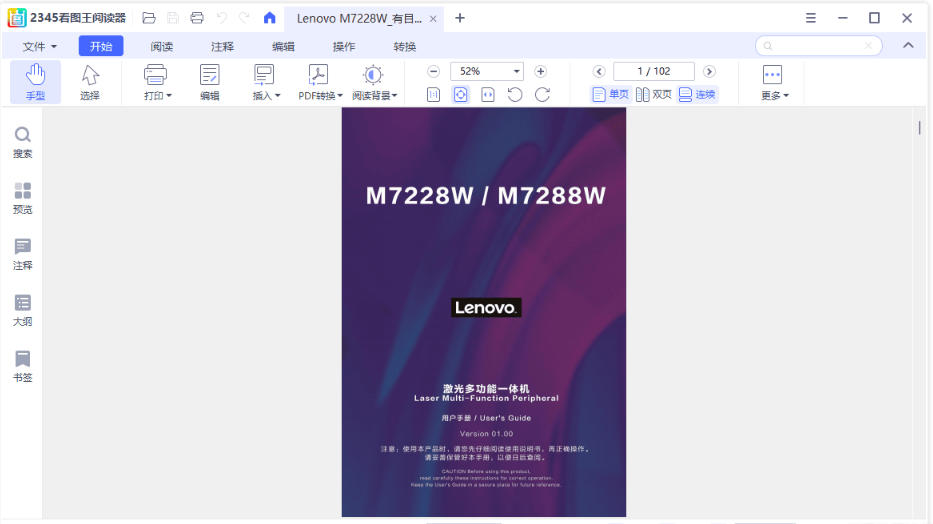Open Bookmarks side panel
This screenshot has height=524, width=933.
coord(23,366)
